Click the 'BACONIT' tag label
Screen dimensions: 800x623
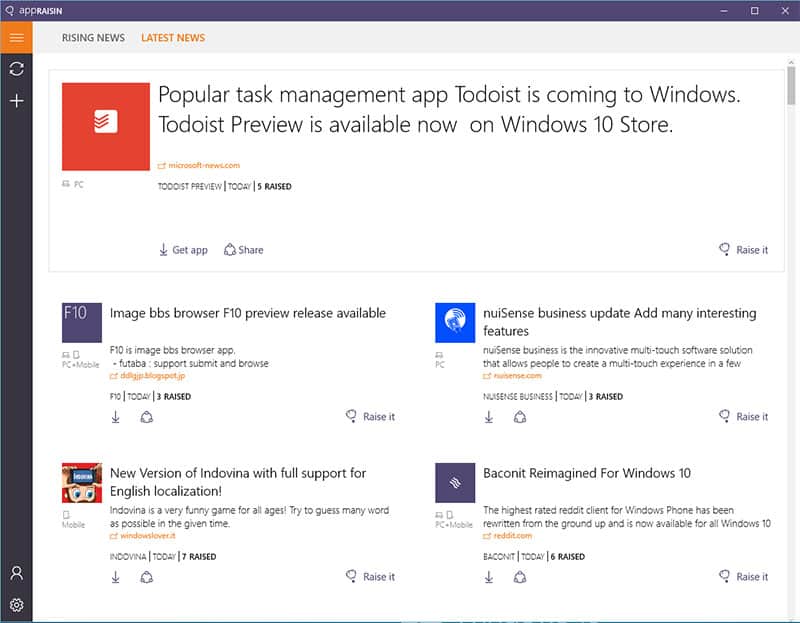499,557
